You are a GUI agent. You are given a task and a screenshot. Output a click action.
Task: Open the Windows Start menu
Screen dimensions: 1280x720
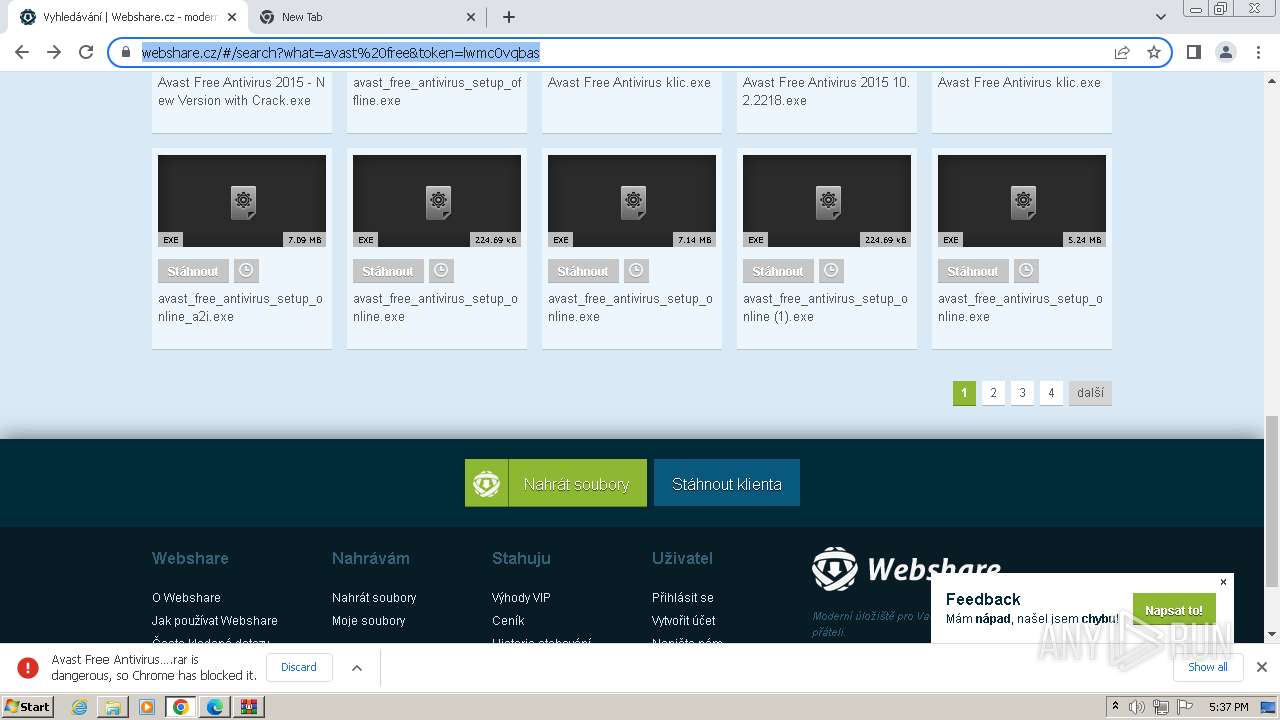click(27, 706)
